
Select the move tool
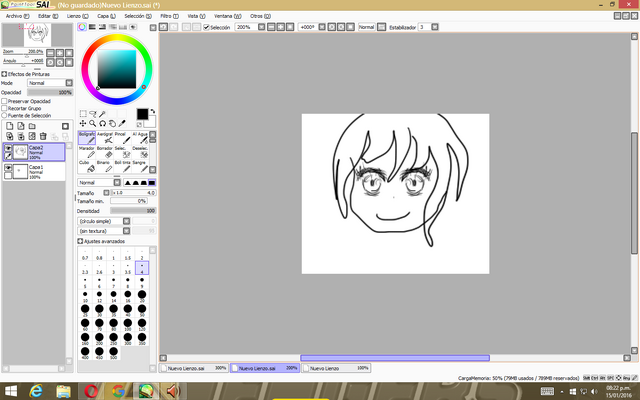tap(83, 123)
